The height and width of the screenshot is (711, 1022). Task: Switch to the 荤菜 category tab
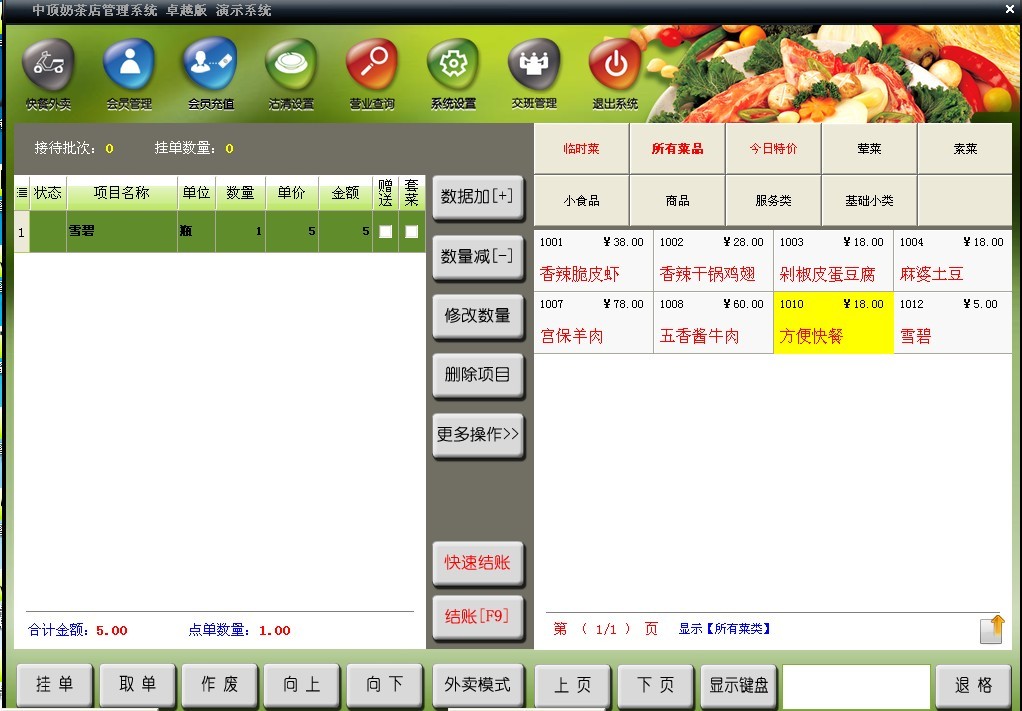click(x=869, y=149)
